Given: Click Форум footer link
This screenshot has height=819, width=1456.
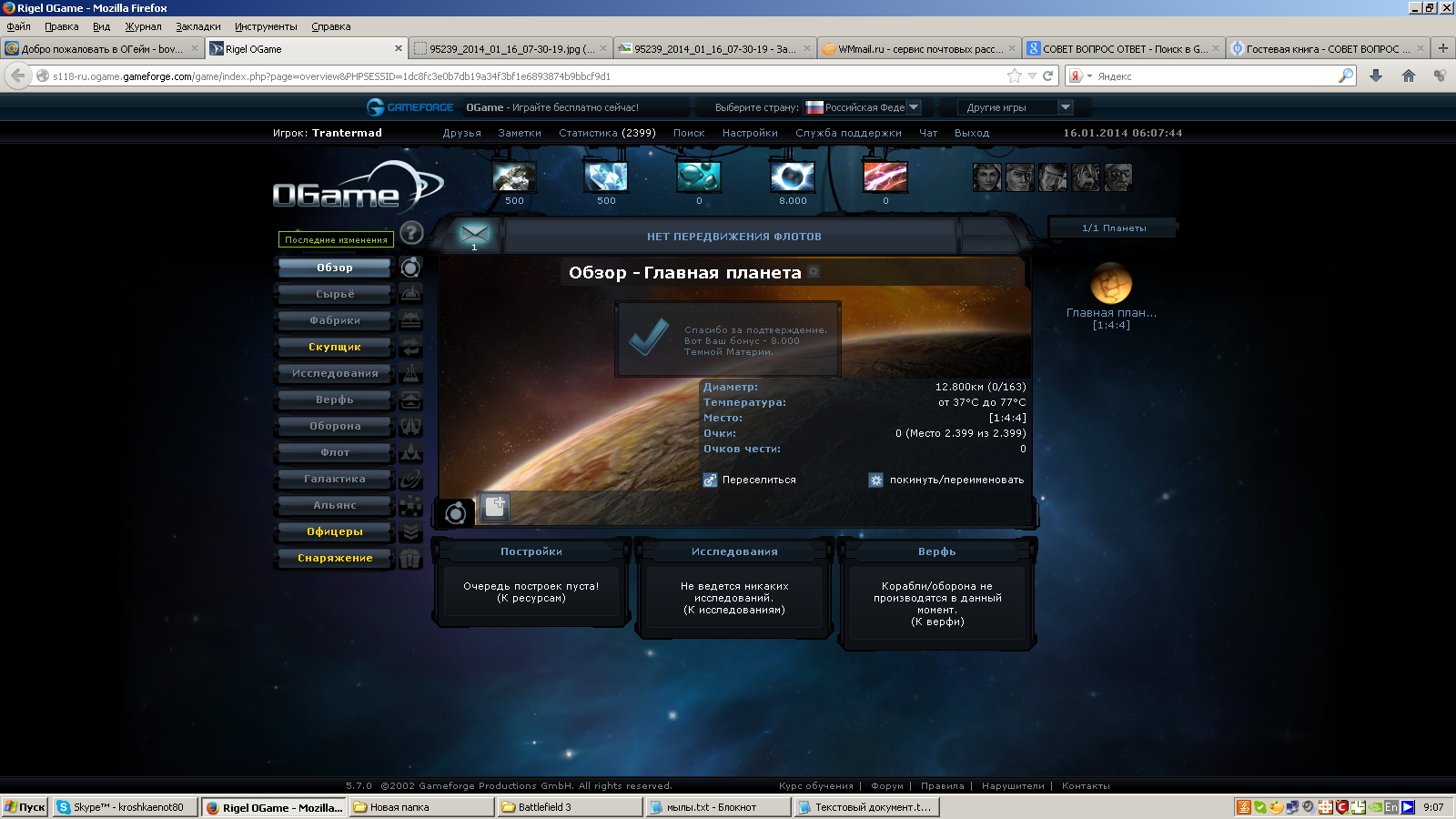Looking at the screenshot, I should 887,785.
